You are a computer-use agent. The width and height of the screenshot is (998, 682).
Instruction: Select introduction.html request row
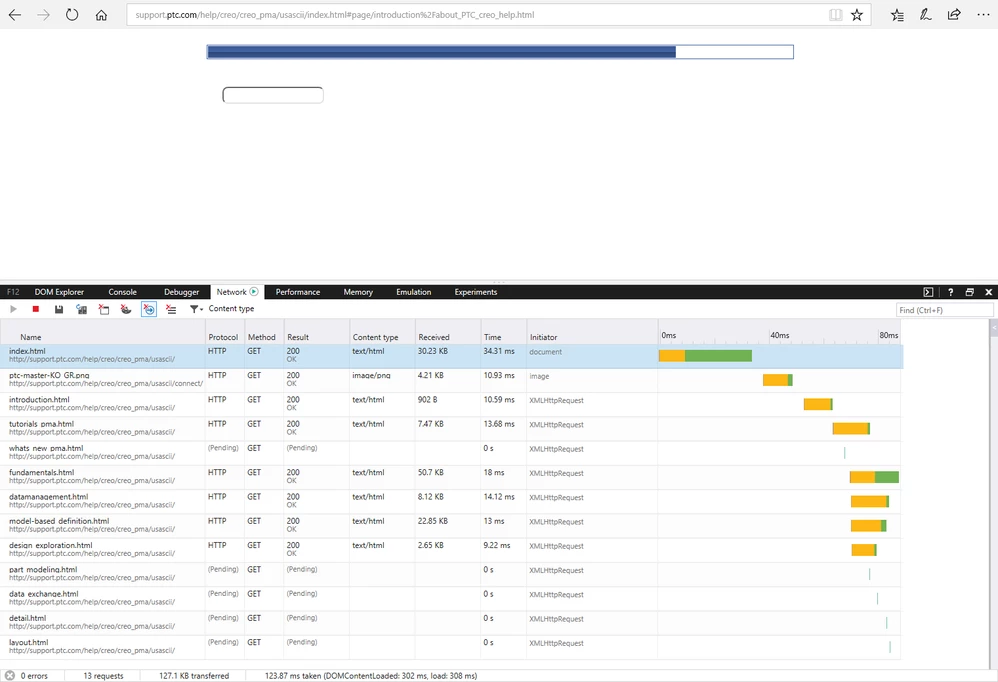point(451,405)
